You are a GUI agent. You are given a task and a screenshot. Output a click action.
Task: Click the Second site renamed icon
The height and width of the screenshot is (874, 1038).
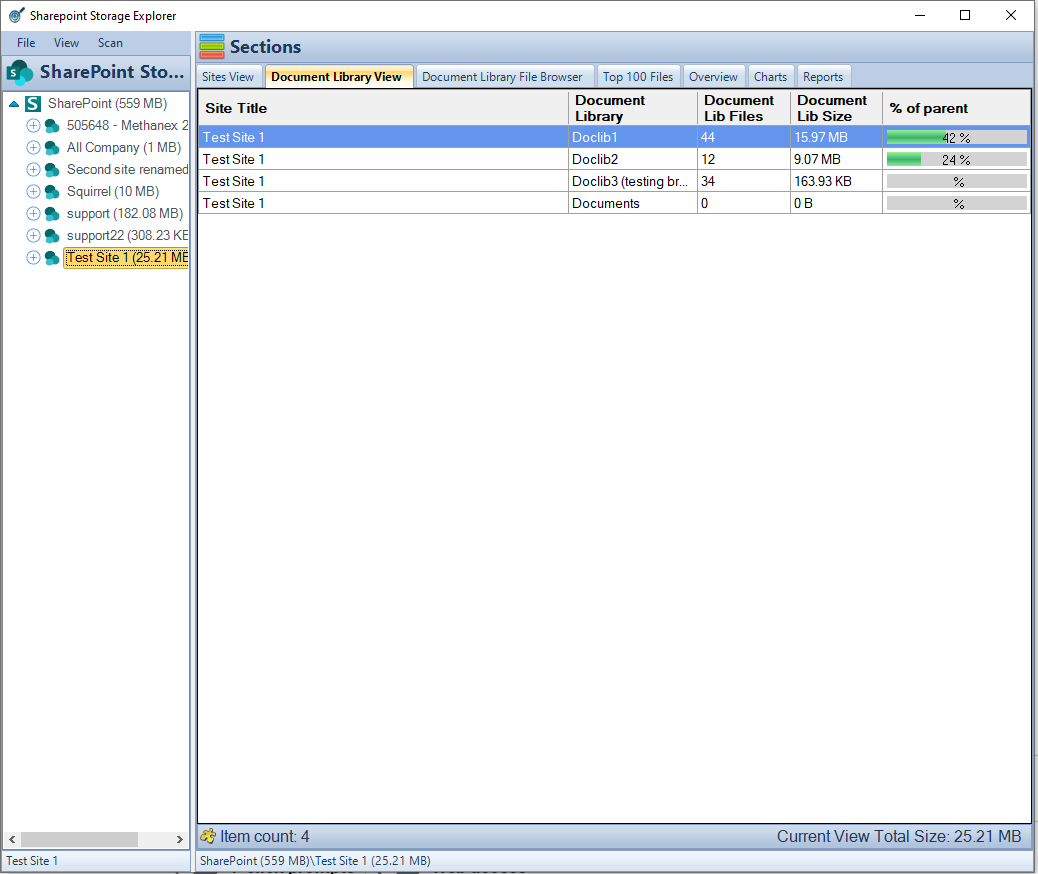tap(52, 170)
